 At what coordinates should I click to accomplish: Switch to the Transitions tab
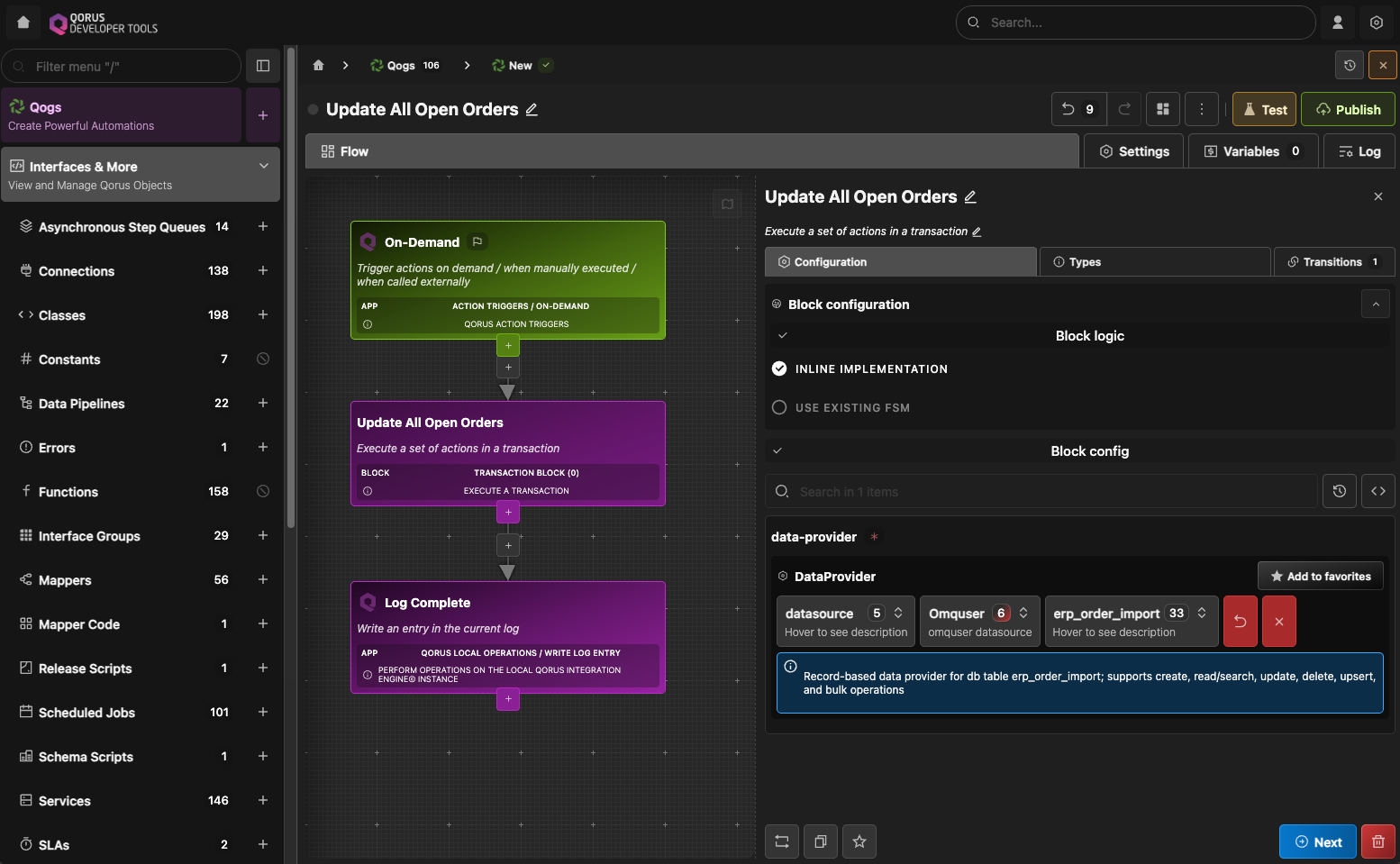click(x=1333, y=262)
